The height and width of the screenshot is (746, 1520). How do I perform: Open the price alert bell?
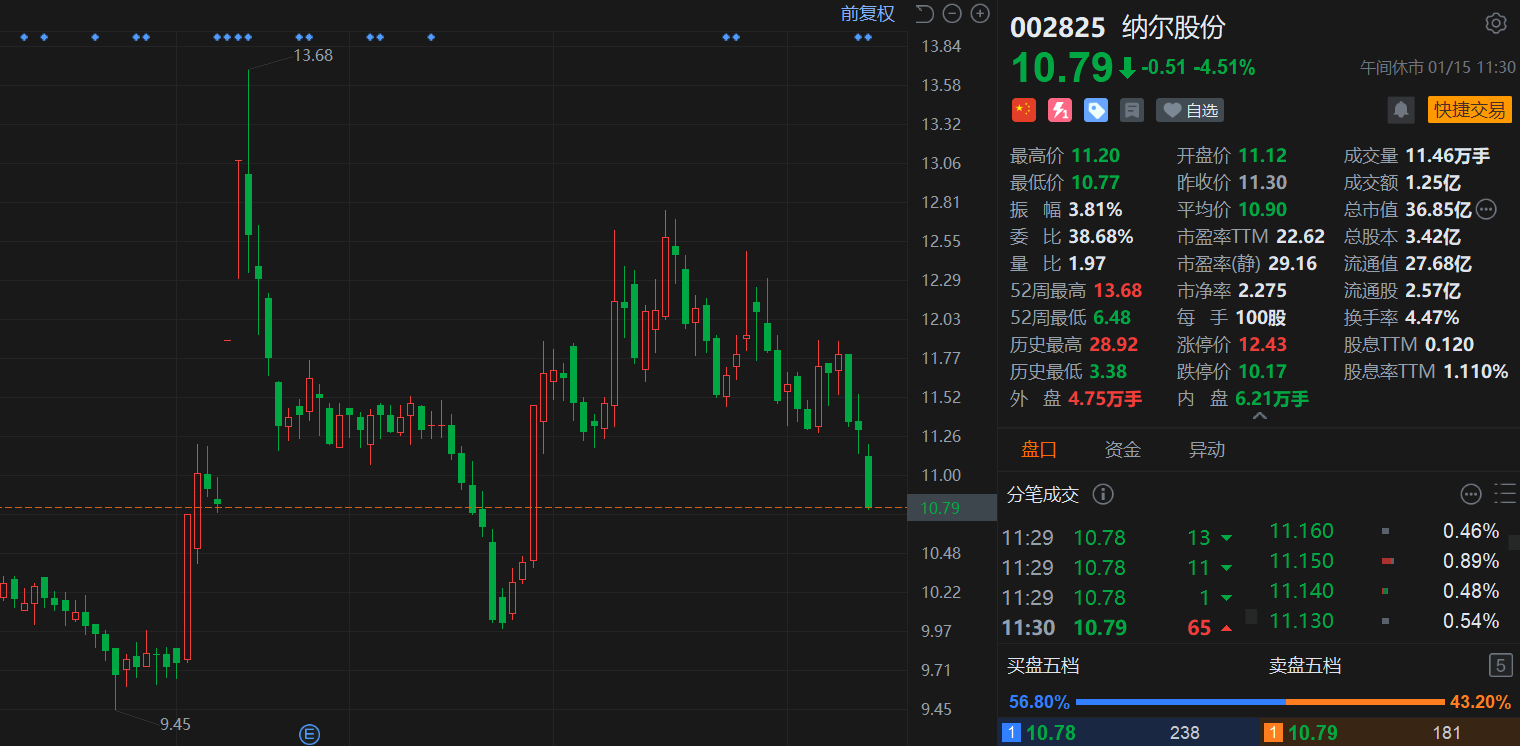point(1401,110)
